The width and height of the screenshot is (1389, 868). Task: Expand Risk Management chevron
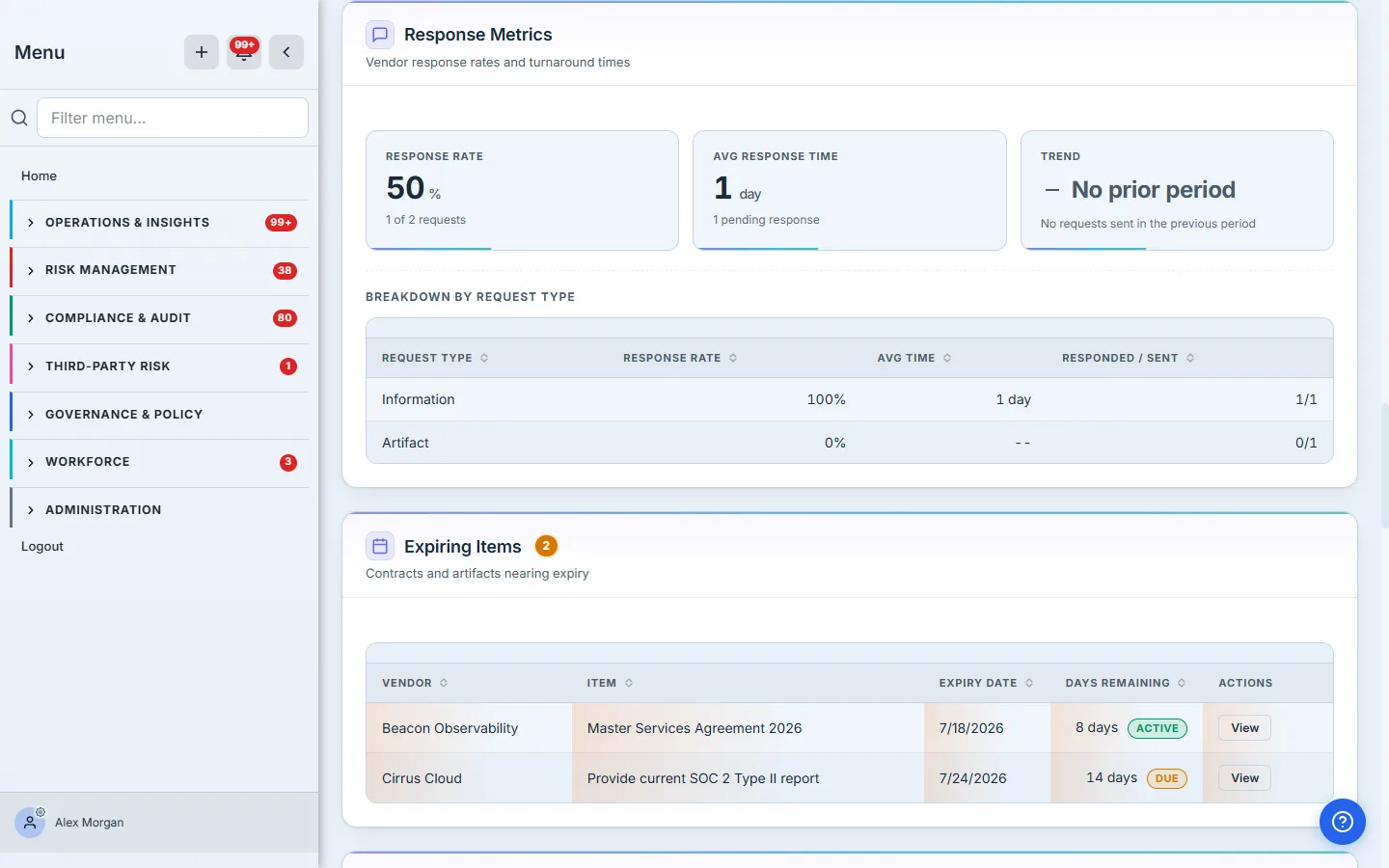[31, 271]
